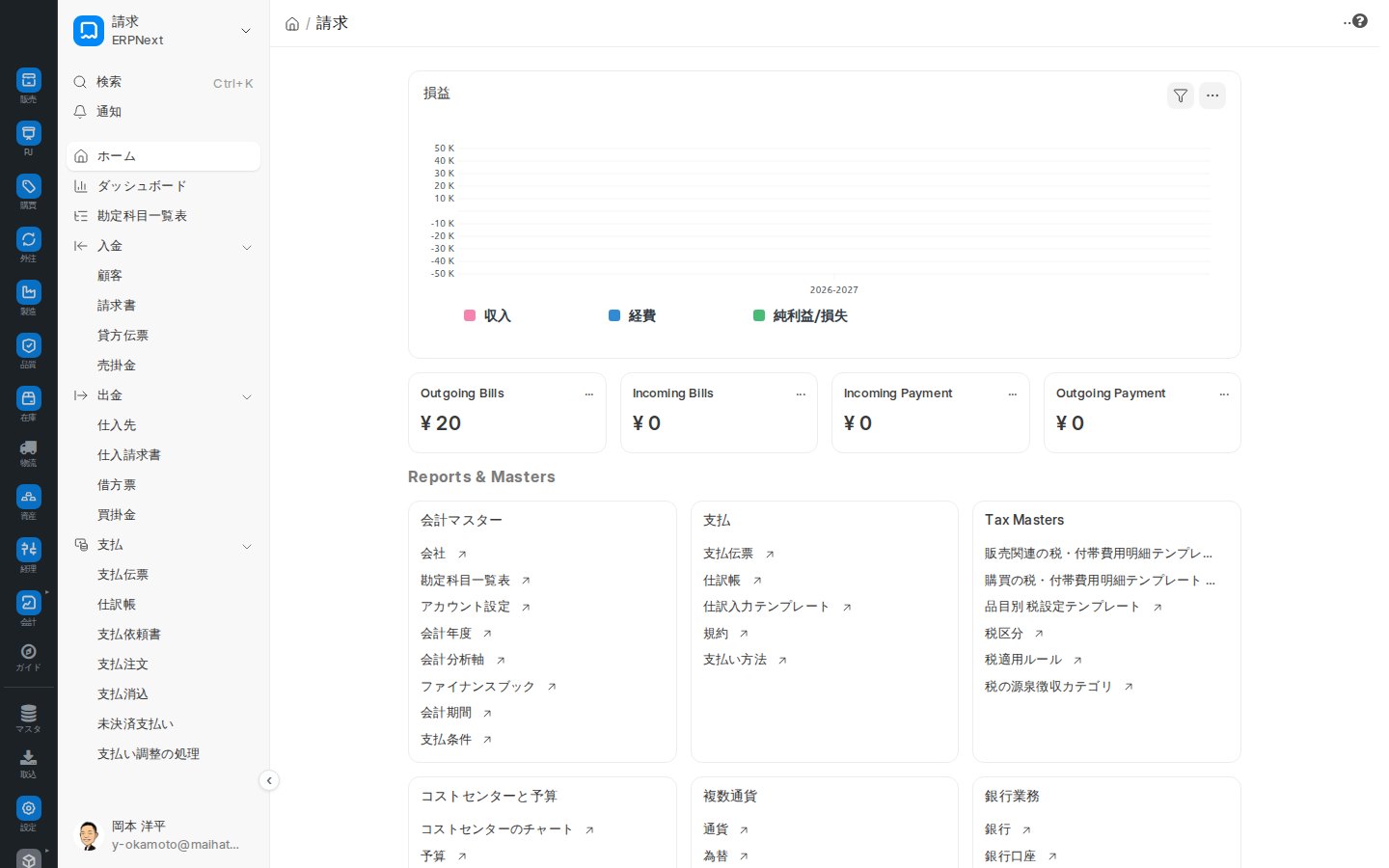The width and height of the screenshot is (1389, 868).
Task: Open the ガイド compass icon
Action: [28, 652]
